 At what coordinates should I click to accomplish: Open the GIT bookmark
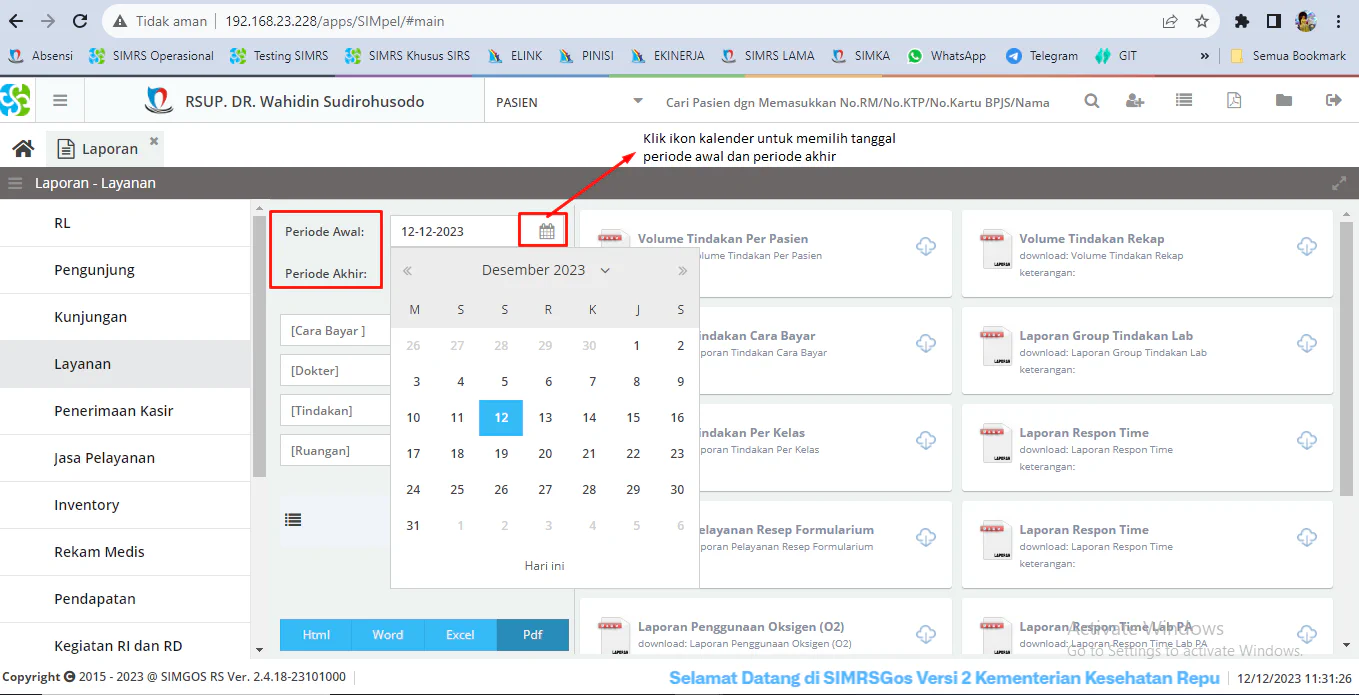(x=1116, y=56)
